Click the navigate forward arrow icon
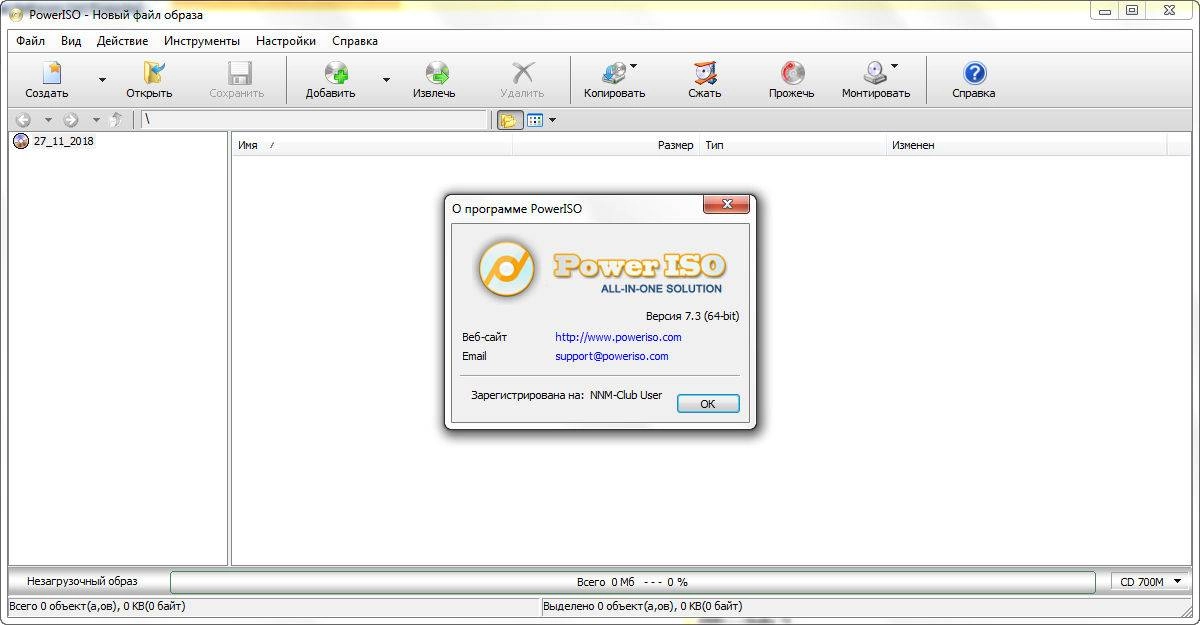 point(71,120)
